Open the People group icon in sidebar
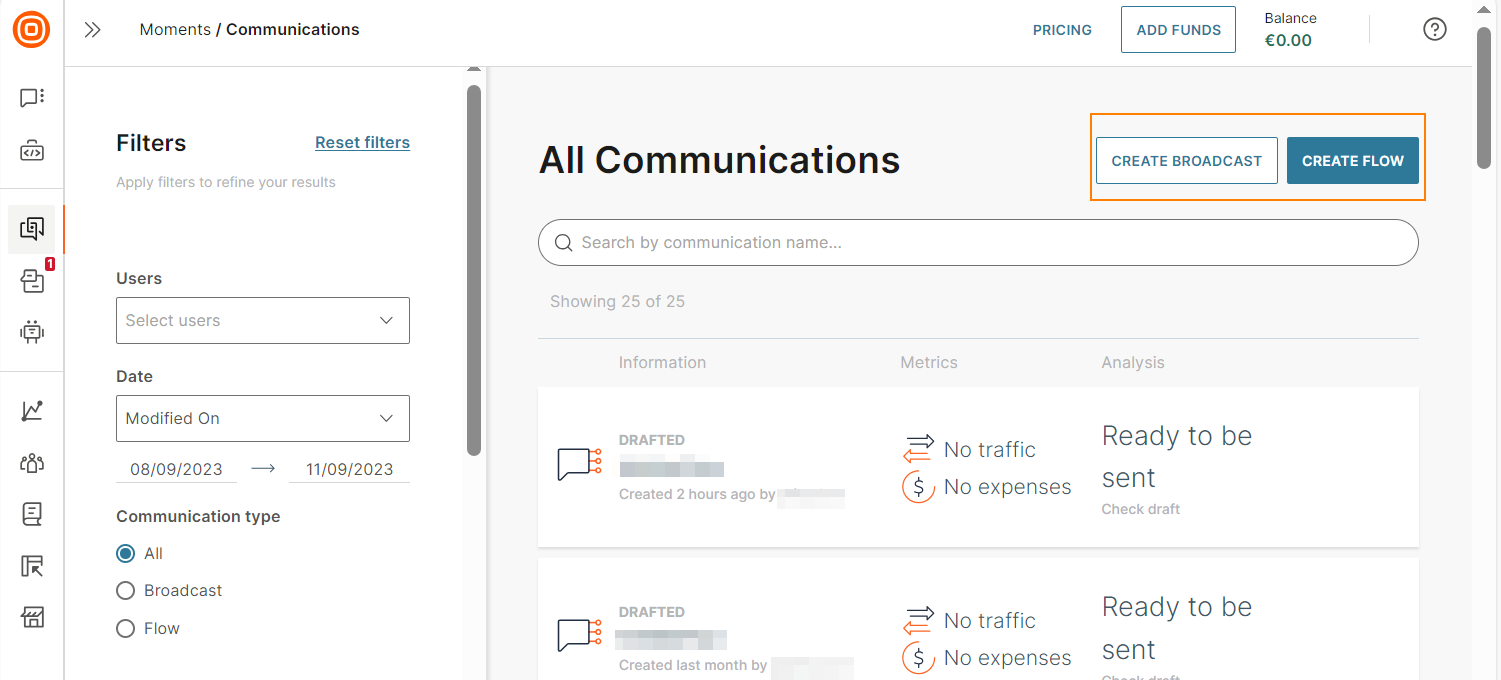The image size is (1501, 680). click(x=32, y=463)
